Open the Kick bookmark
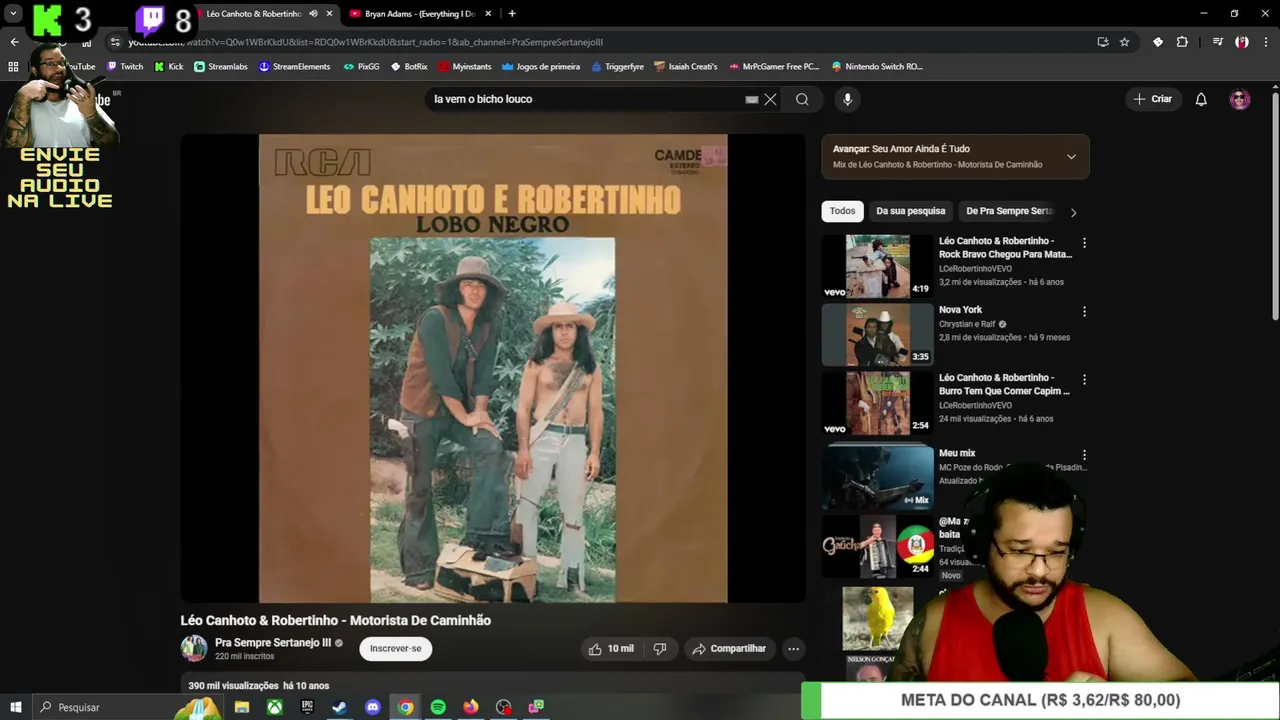Screen dimensions: 1280x720 click(169, 67)
